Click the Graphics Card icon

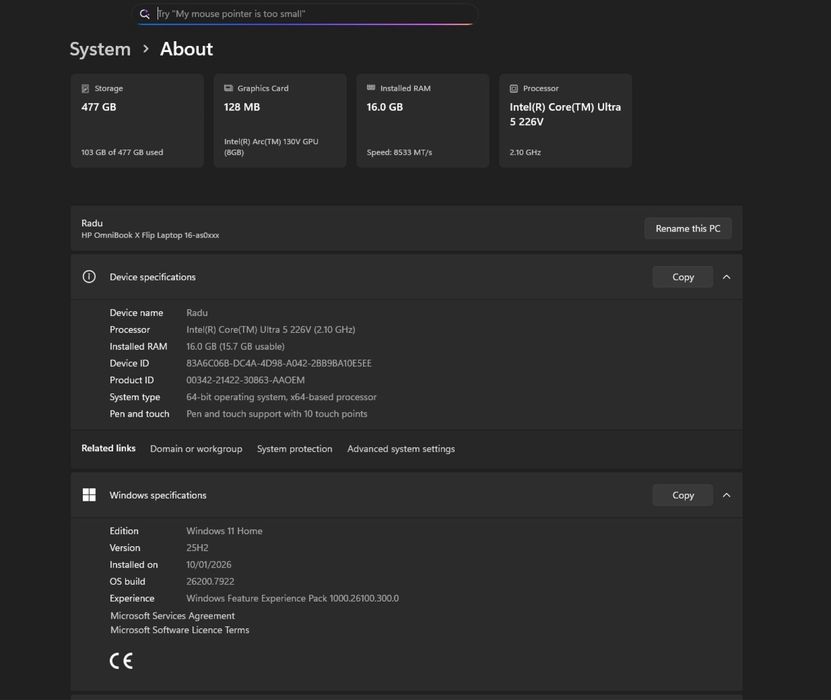pyautogui.click(x=228, y=89)
